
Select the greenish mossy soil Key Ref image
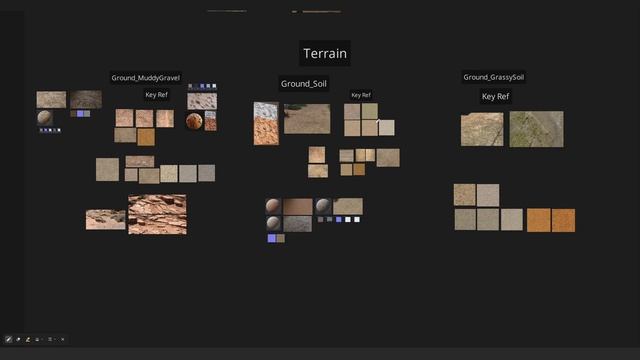pyautogui.click(x=536, y=129)
